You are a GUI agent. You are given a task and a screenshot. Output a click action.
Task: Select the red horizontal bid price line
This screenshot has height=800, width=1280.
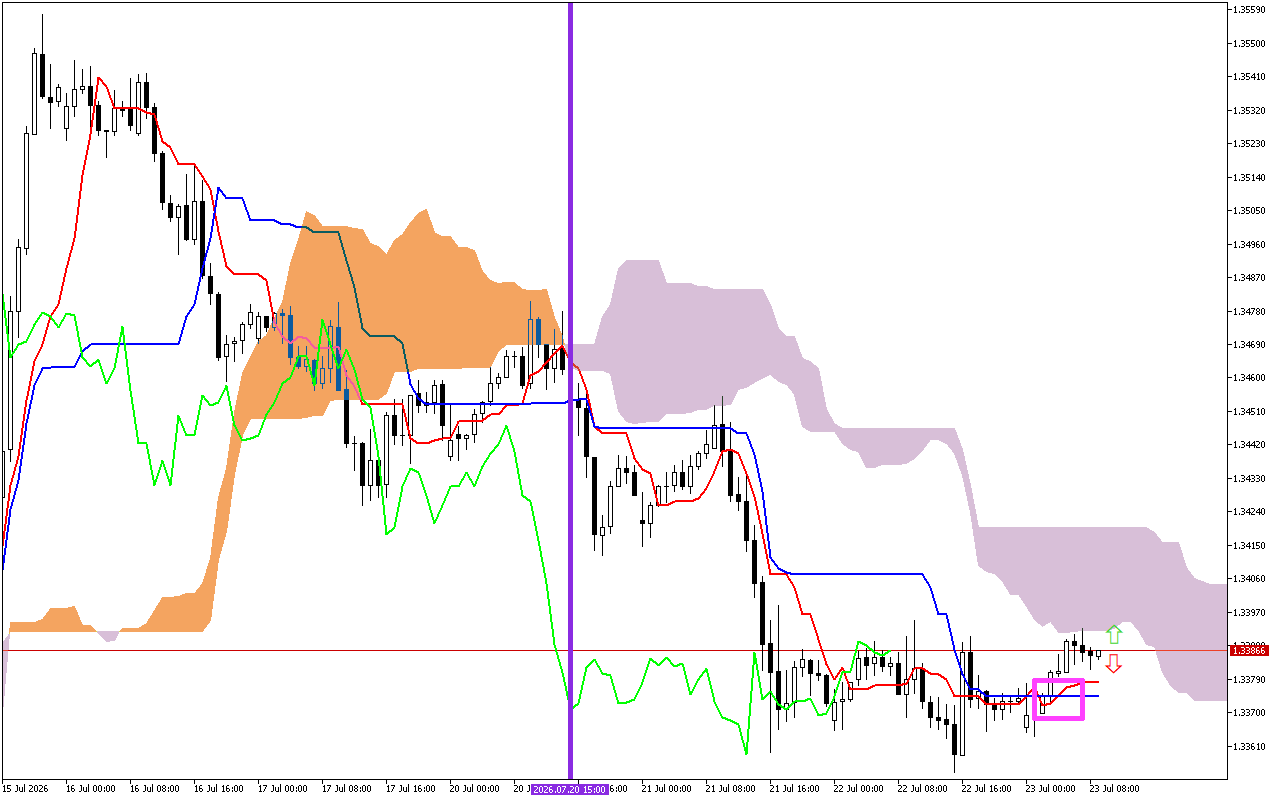coord(614,651)
